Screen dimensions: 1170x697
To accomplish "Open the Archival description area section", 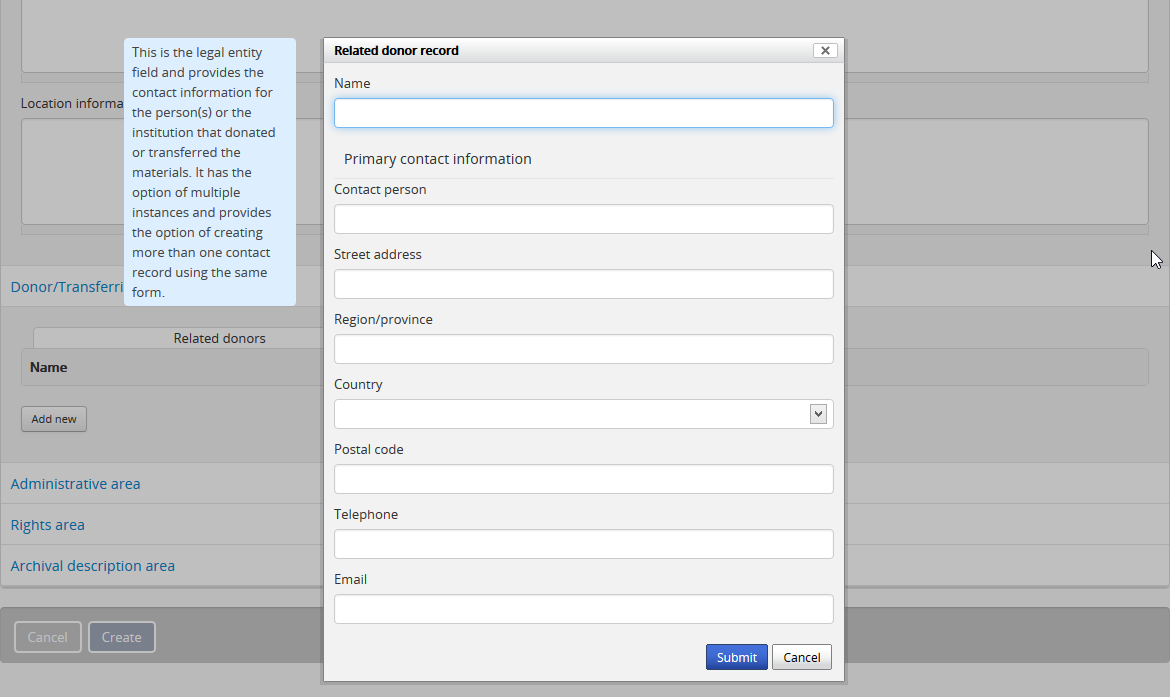I will 92,566.
